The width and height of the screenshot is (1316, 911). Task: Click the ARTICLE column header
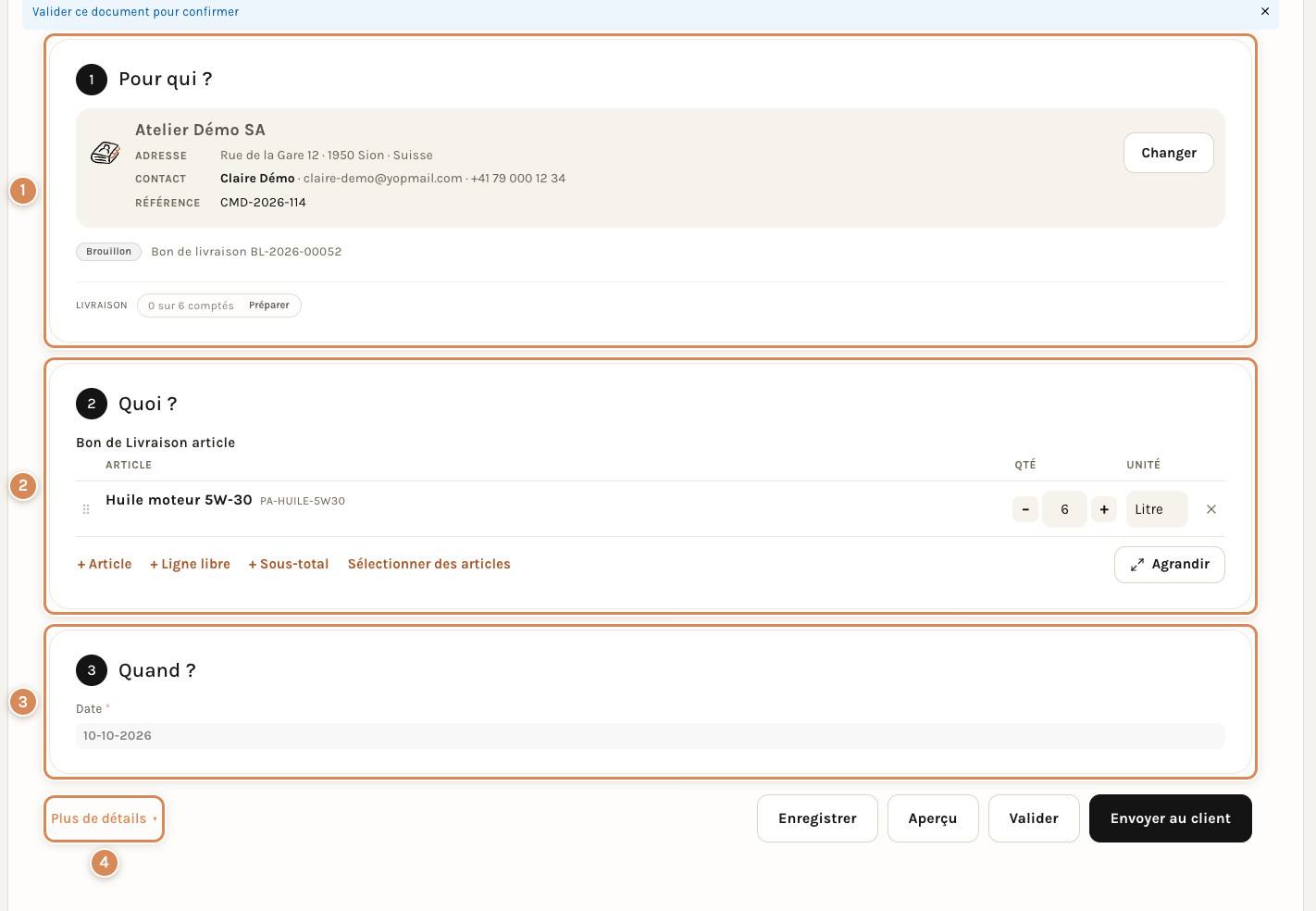[x=129, y=465]
